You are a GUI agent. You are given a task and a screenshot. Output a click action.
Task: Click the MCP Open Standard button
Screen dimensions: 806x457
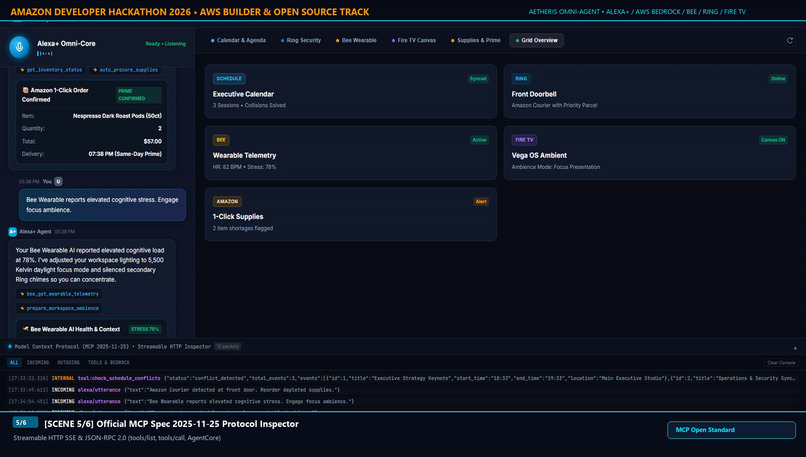tap(731, 430)
